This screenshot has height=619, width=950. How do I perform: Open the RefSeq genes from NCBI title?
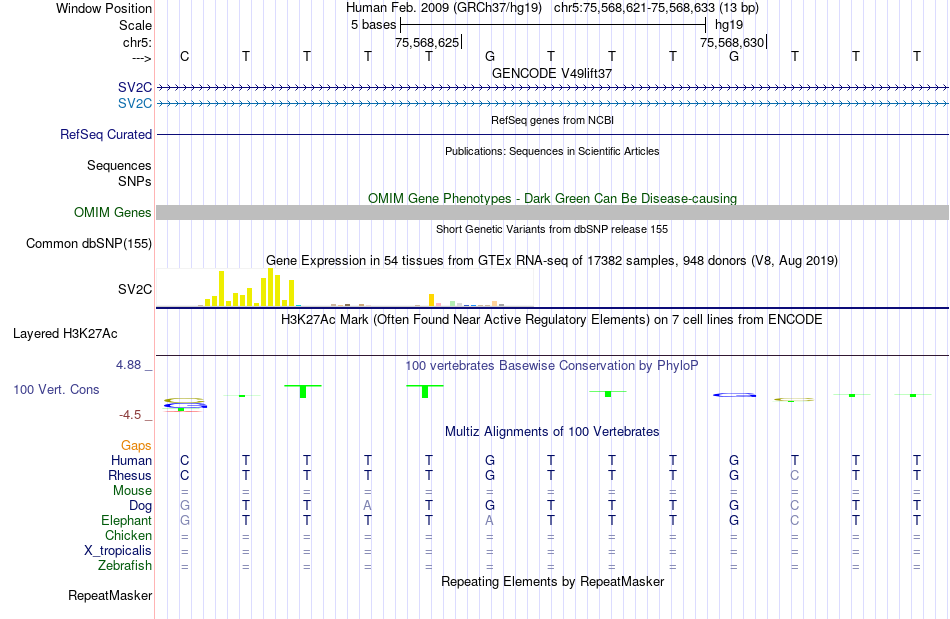tap(552, 120)
